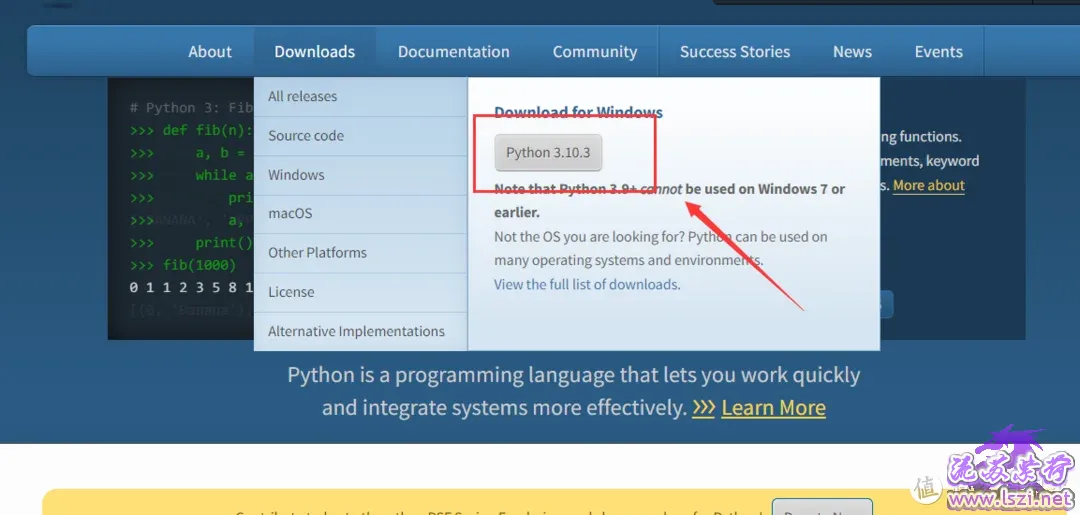This screenshot has width=1080, height=515.
Task: Click the 'fib(1000)' code line
Action: pyautogui.click(x=200, y=265)
